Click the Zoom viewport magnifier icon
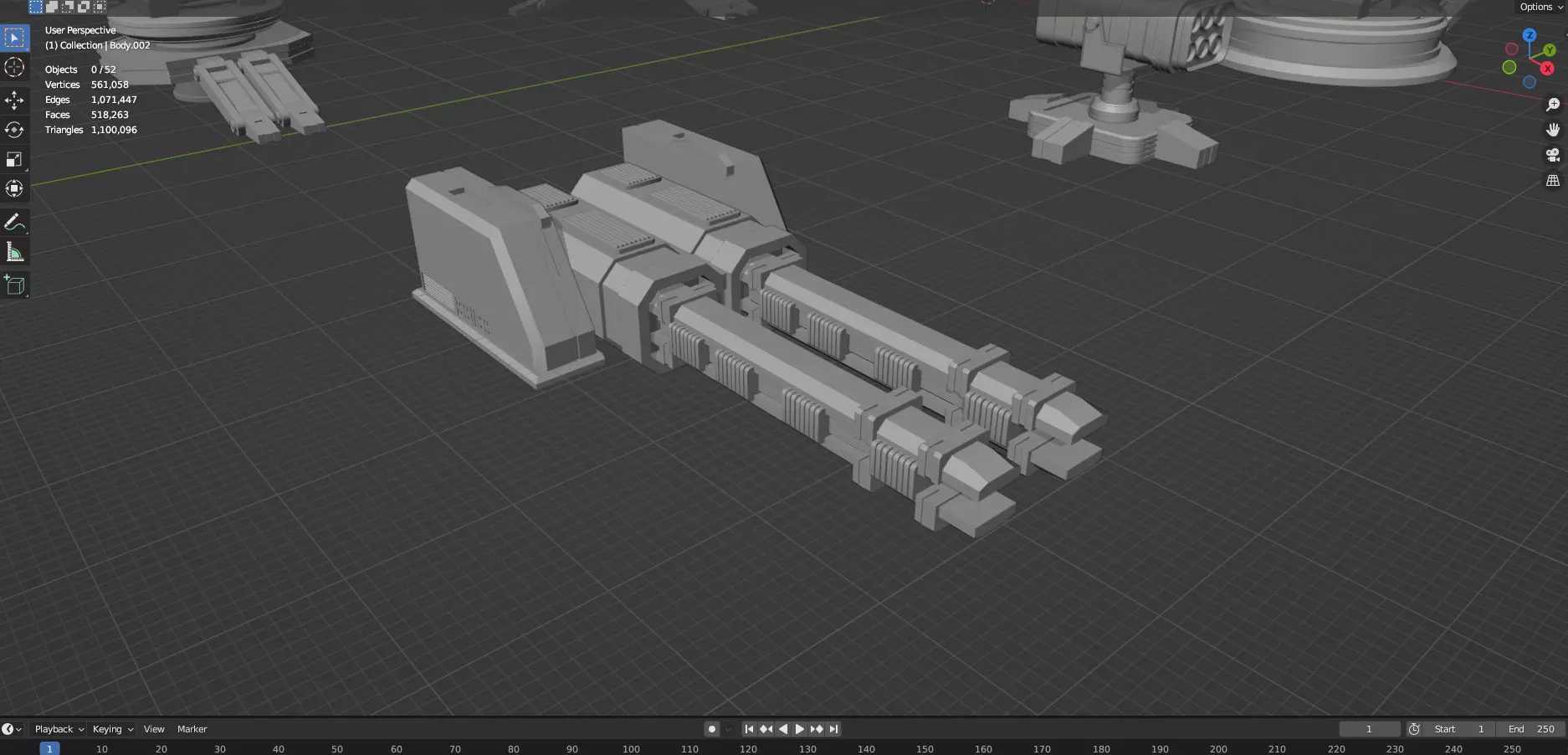This screenshot has width=1568, height=755. [x=1553, y=105]
